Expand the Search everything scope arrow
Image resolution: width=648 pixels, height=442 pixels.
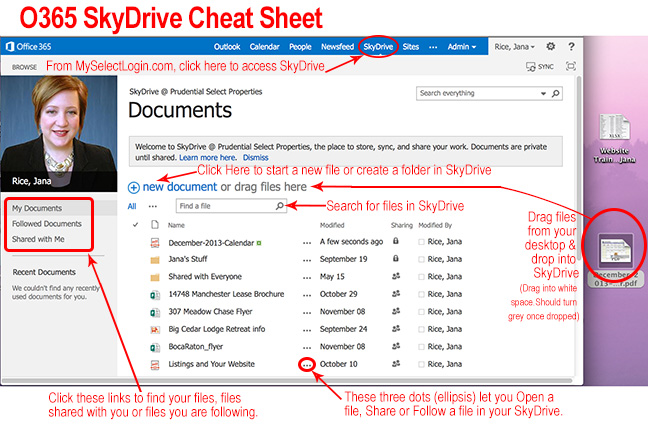(x=543, y=94)
